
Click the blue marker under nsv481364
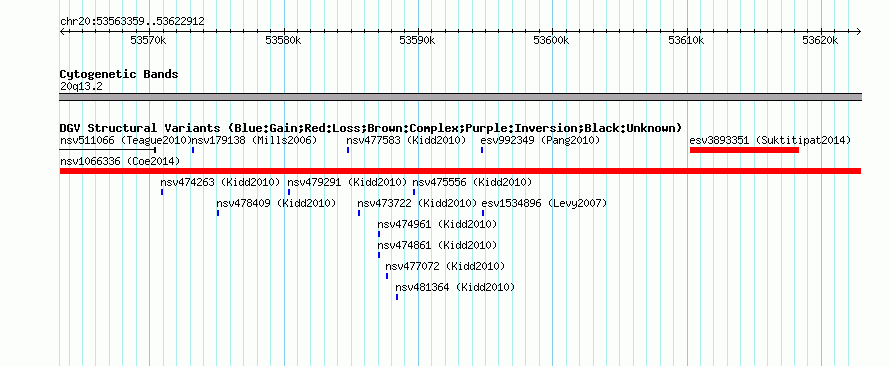point(397,297)
